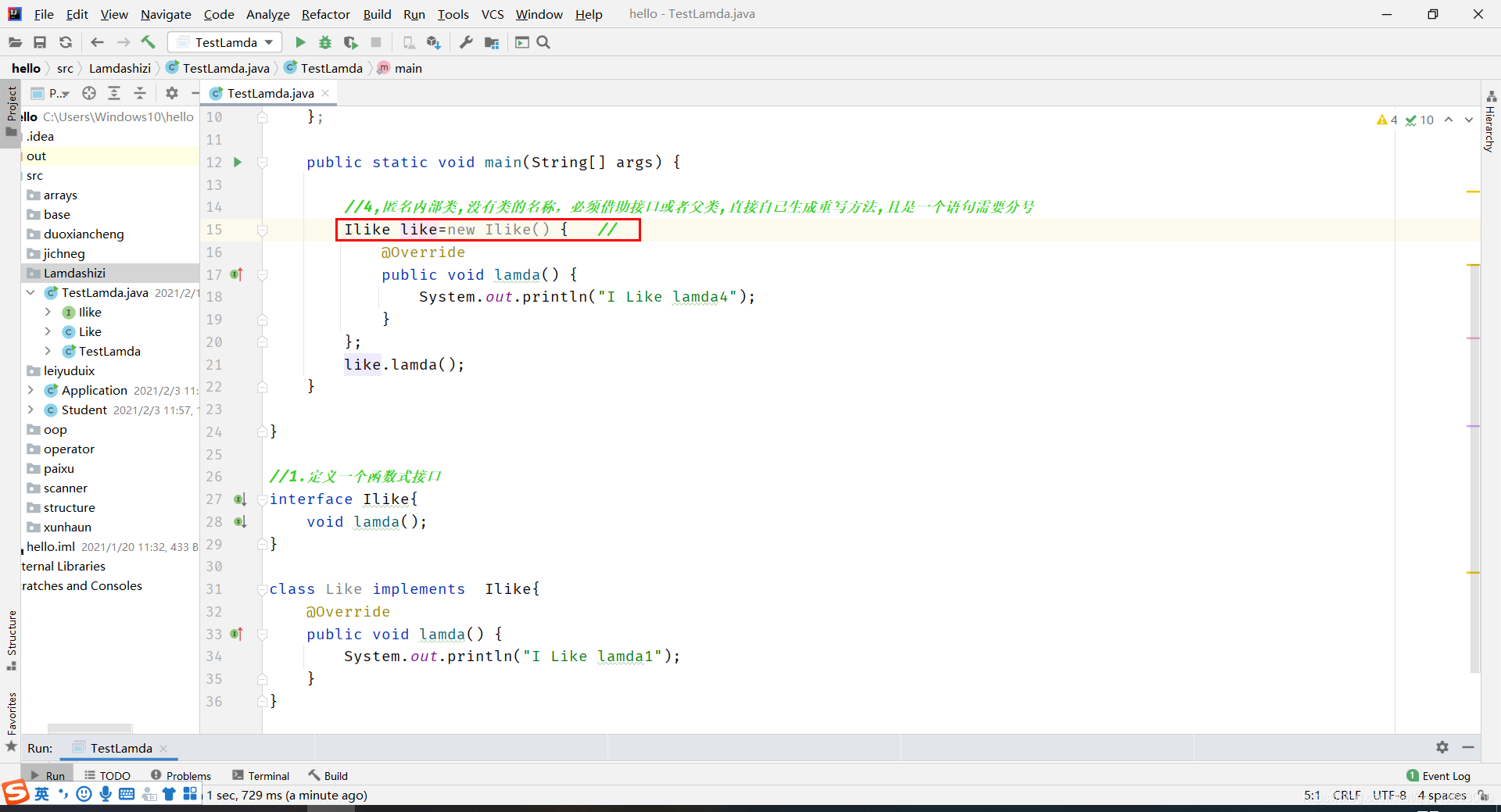Screen dimensions: 1501x812
Task: Select the duoxiancheng folder
Action: tap(84, 234)
